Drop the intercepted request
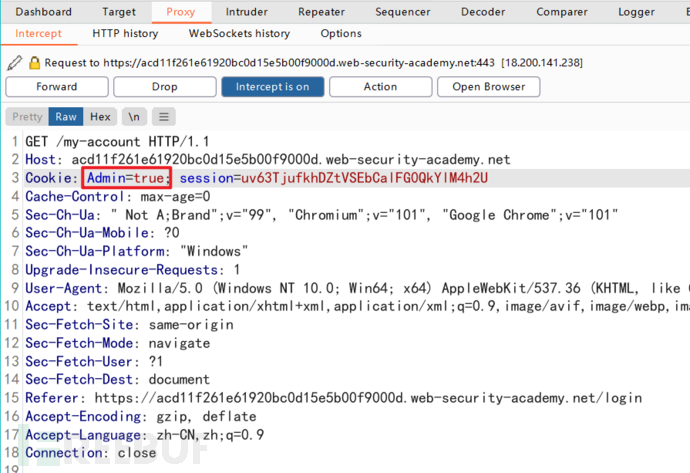Viewport: 690px width, 473px height. (164, 87)
